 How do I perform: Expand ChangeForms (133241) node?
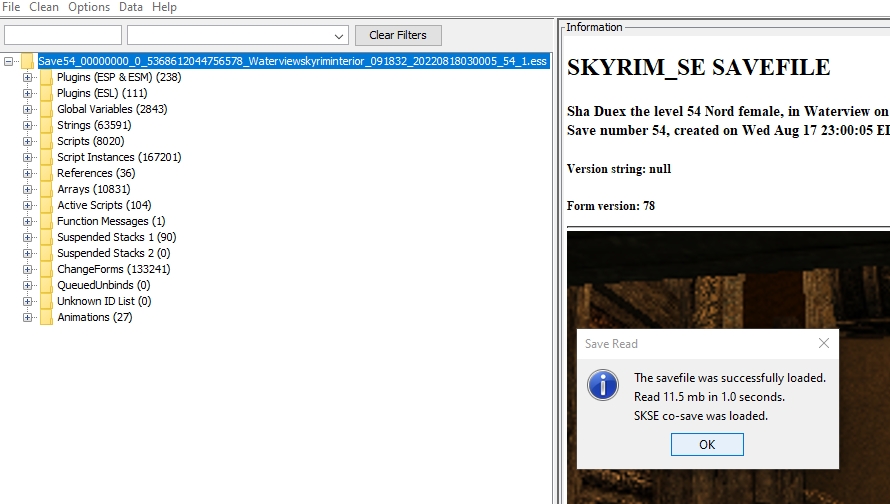pyautogui.click(x=27, y=269)
